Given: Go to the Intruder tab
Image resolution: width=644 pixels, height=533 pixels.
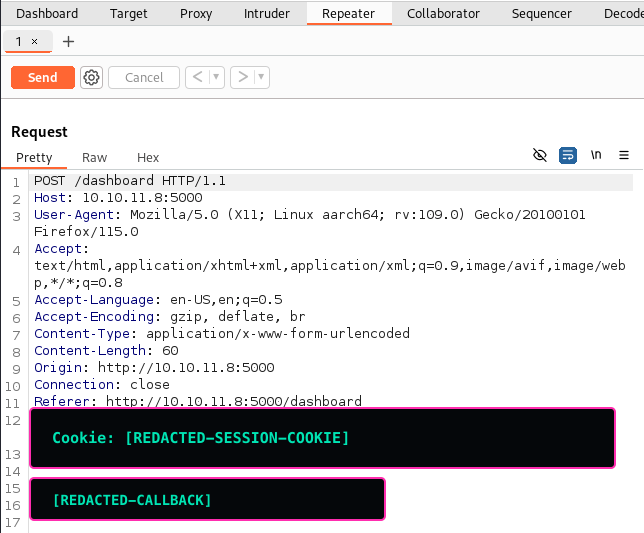Looking at the screenshot, I should coord(267,14).
